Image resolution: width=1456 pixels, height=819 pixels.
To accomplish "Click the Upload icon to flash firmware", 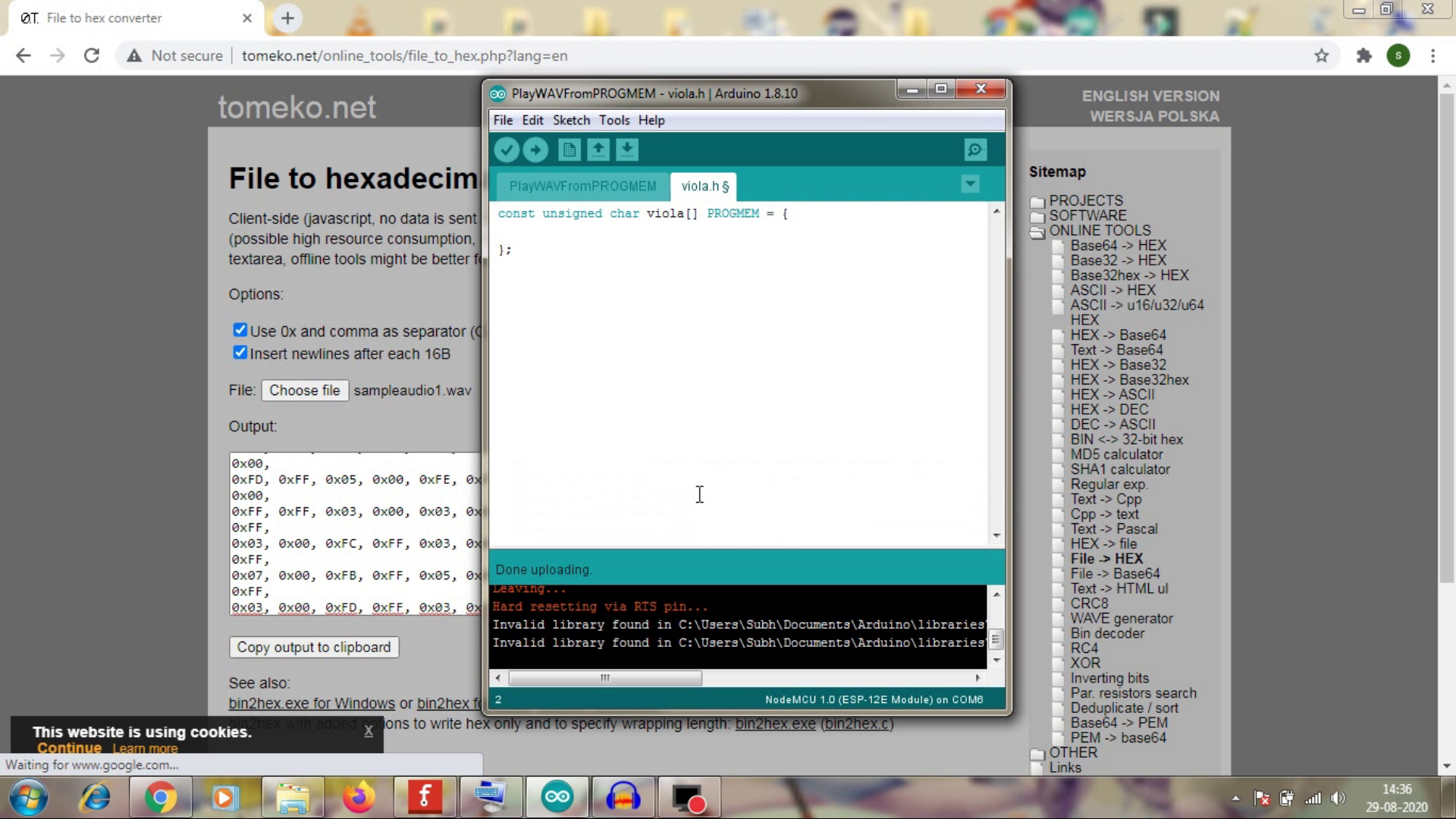I will coord(536,149).
